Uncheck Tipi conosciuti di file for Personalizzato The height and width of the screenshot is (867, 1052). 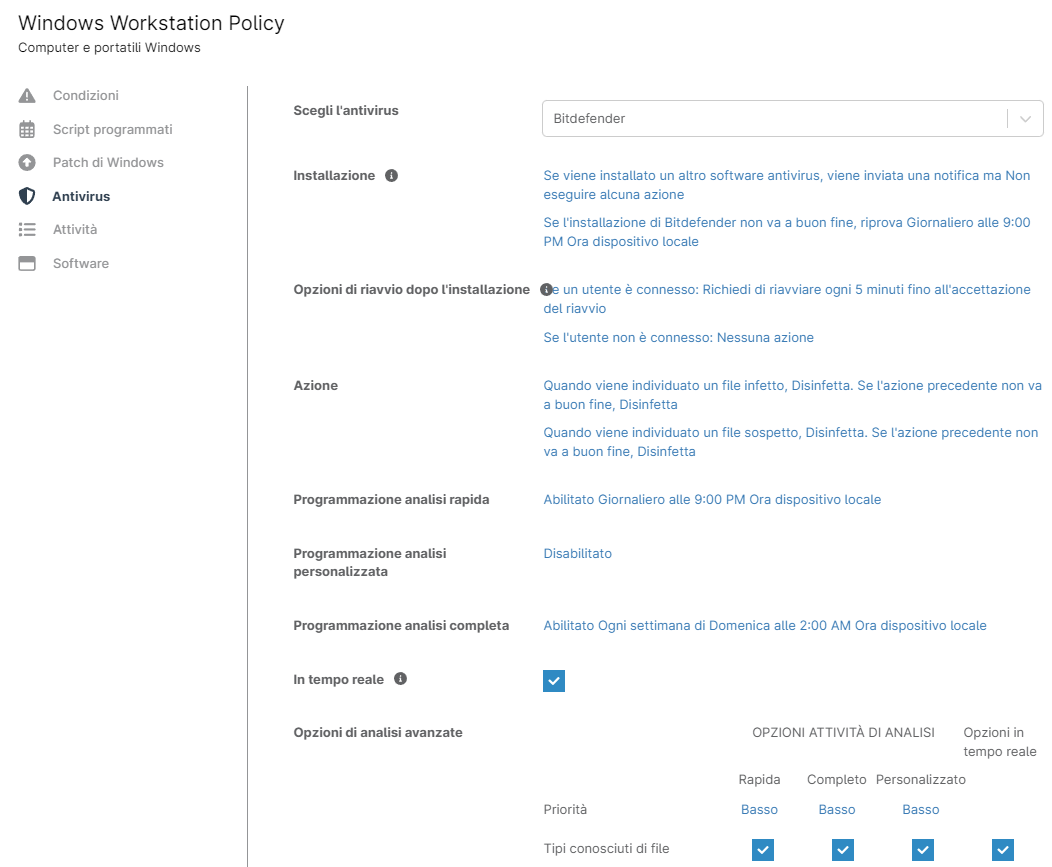[x=923, y=849]
